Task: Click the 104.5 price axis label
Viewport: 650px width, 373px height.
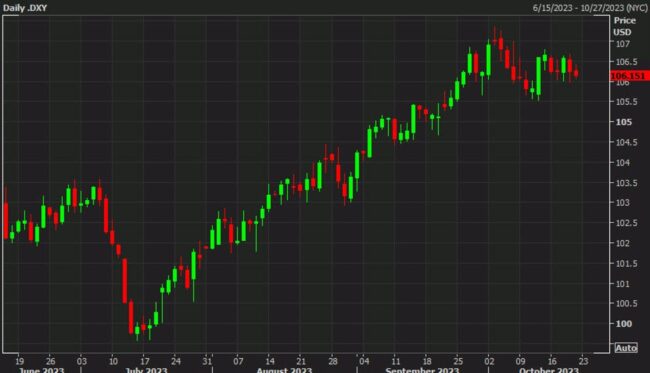Action: (626, 142)
